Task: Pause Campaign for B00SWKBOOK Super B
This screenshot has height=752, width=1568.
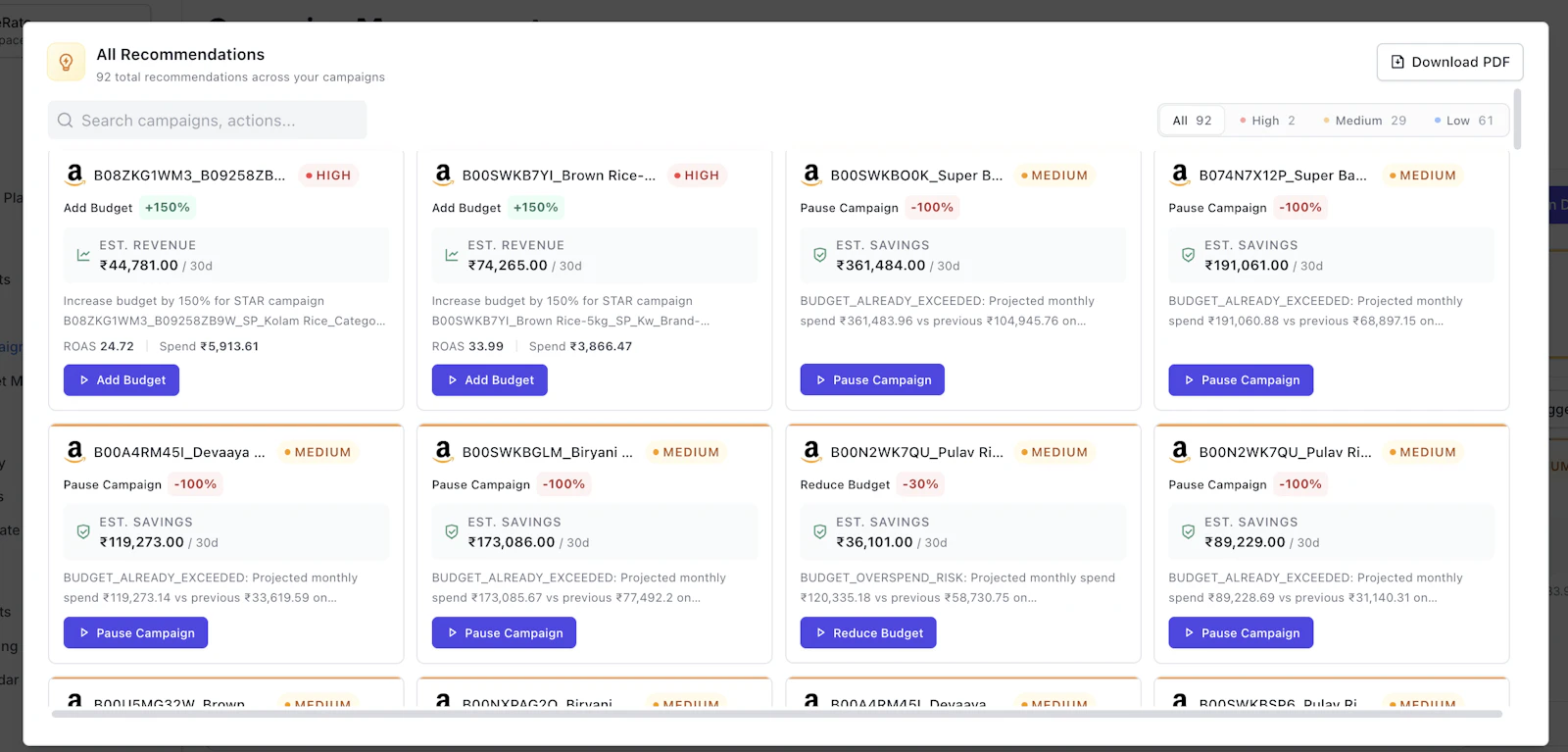Action: [x=872, y=379]
